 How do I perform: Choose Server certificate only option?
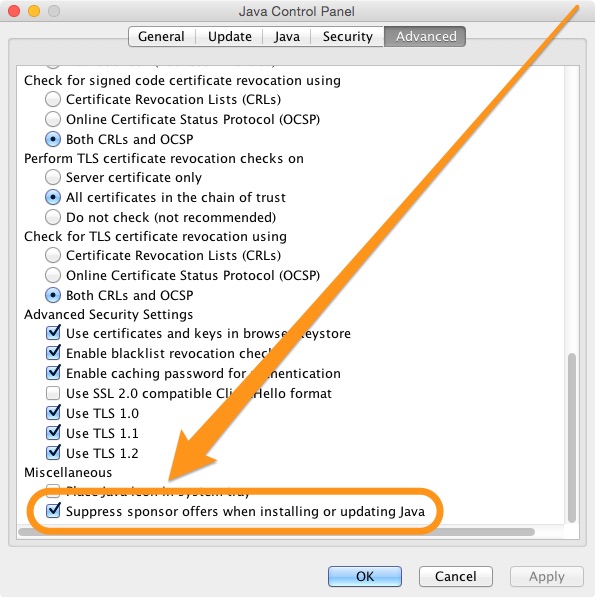[x=53, y=177]
